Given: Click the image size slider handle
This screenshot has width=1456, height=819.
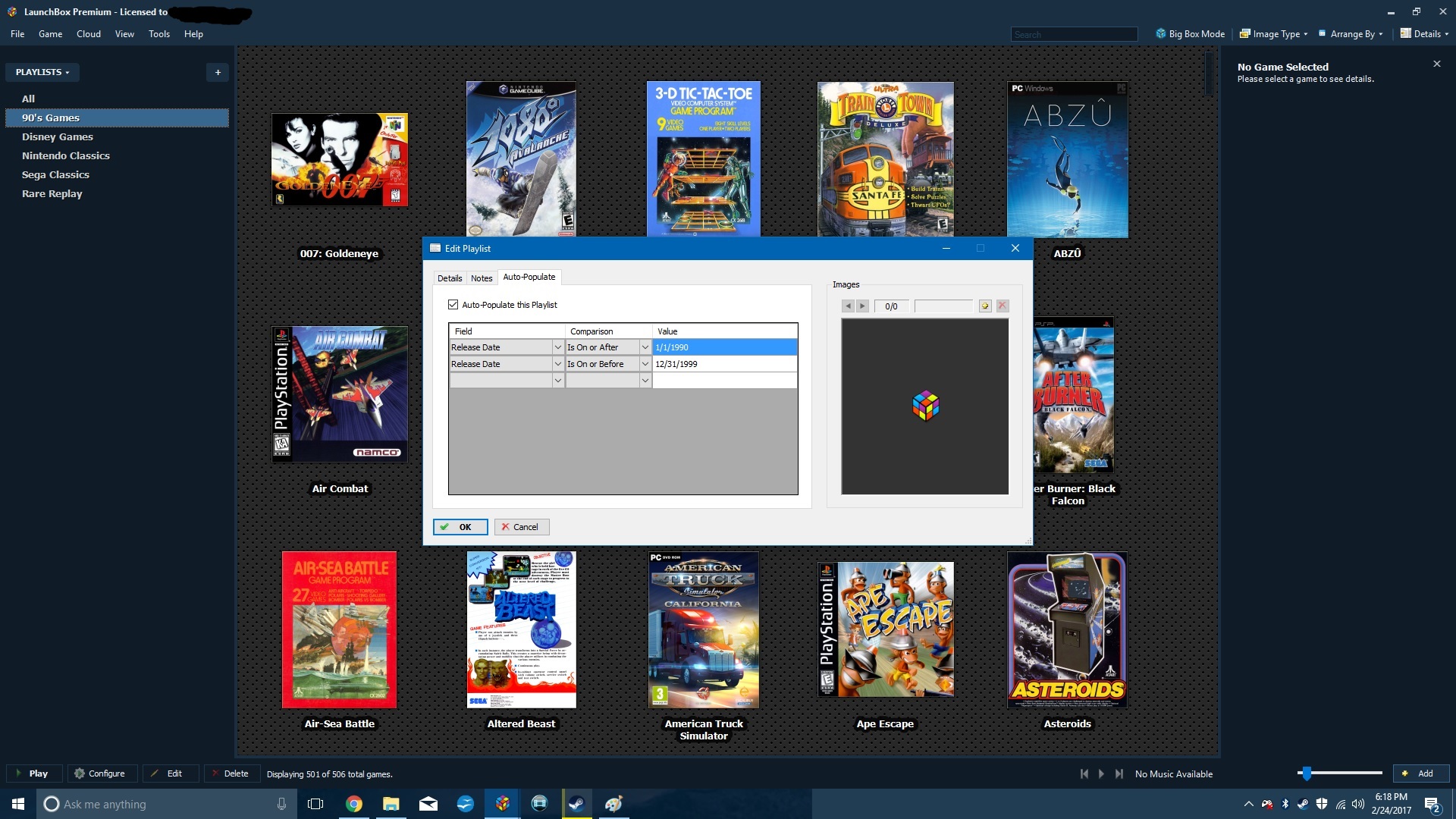Looking at the screenshot, I should click(x=1307, y=773).
